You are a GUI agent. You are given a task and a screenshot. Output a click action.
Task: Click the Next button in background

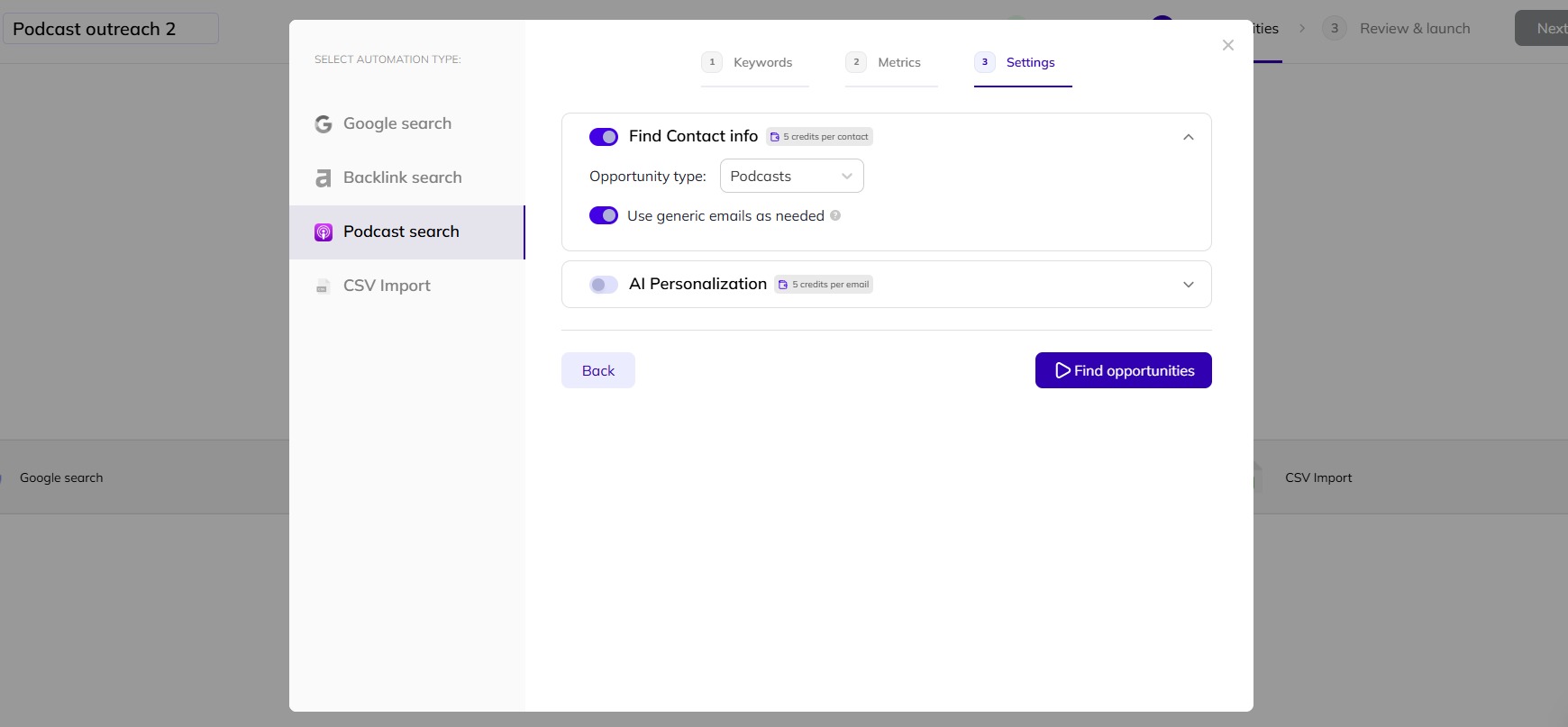(1541, 28)
